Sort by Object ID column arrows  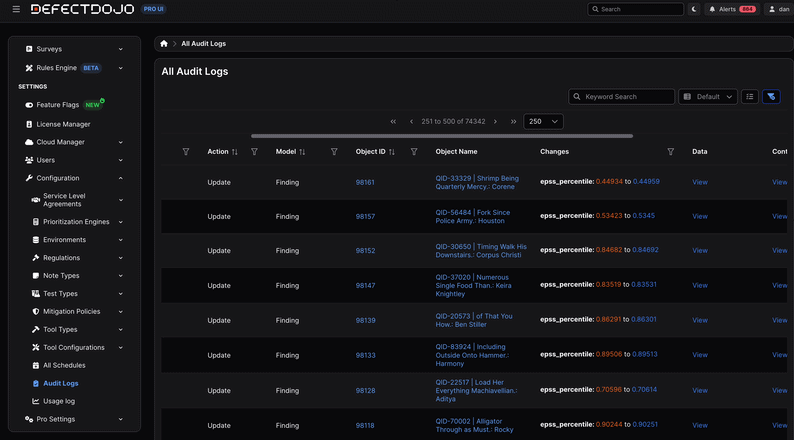(391, 152)
